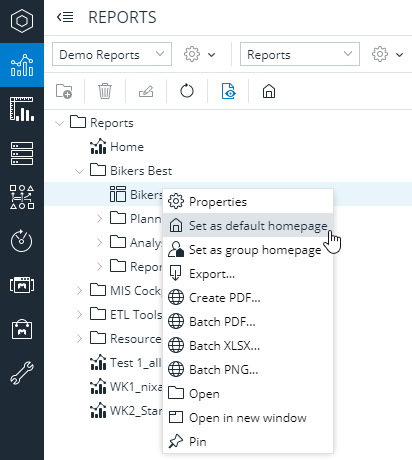Click the new folder toolbar icon
This screenshot has width=412, height=460.
click(x=64, y=91)
